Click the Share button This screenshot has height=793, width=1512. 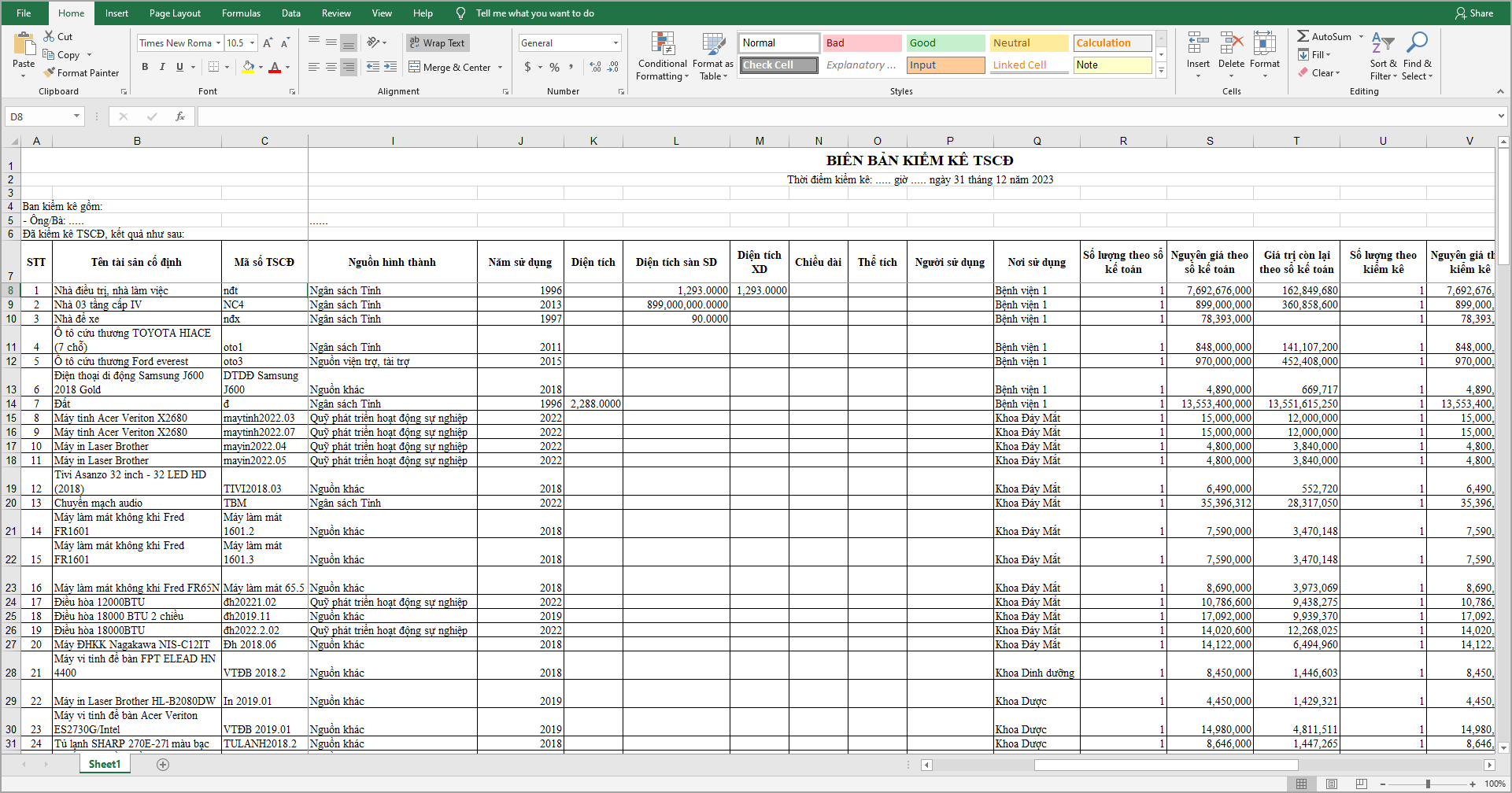click(1474, 13)
